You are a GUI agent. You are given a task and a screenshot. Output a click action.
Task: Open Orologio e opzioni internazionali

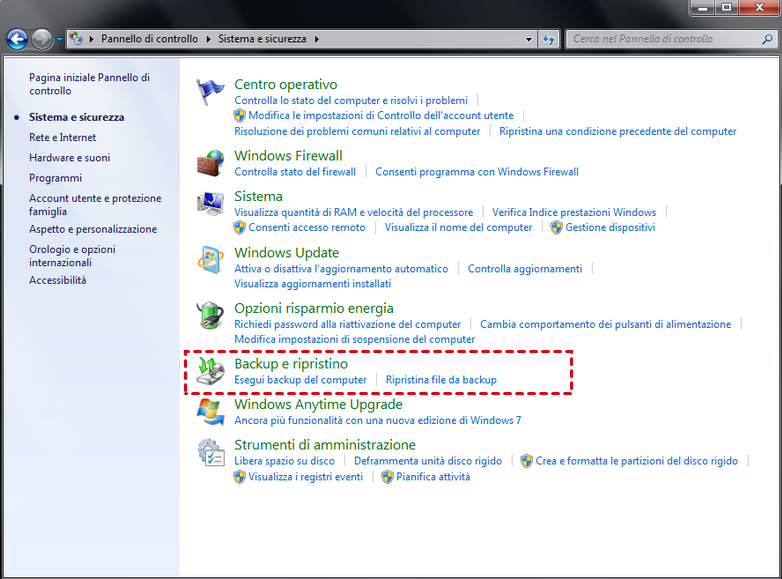coord(72,256)
